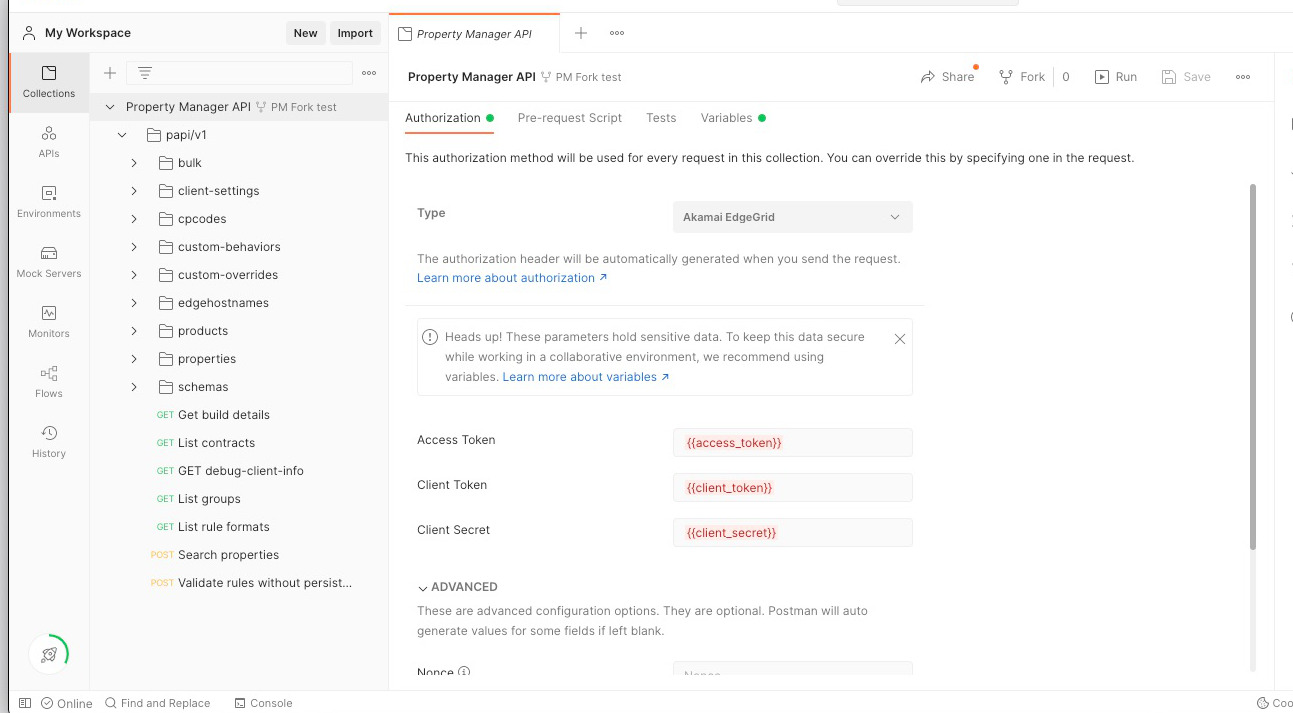Viewport: 1293px width, 713px height.
Task: Expand the custom-behaviors folder
Action: click(x=134, y=247)
